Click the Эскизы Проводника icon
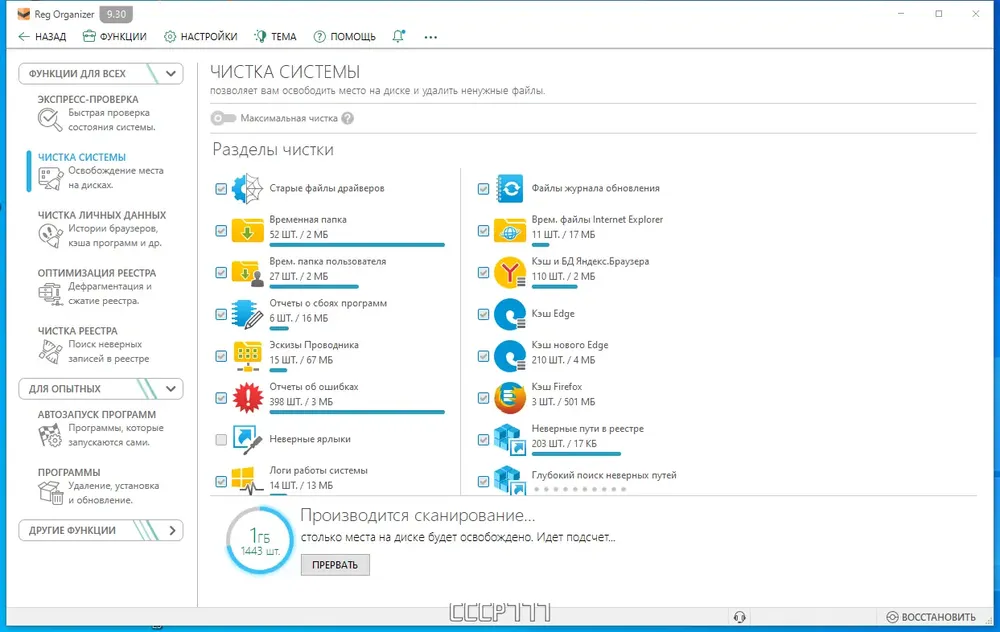 click(x=247, y=356)
